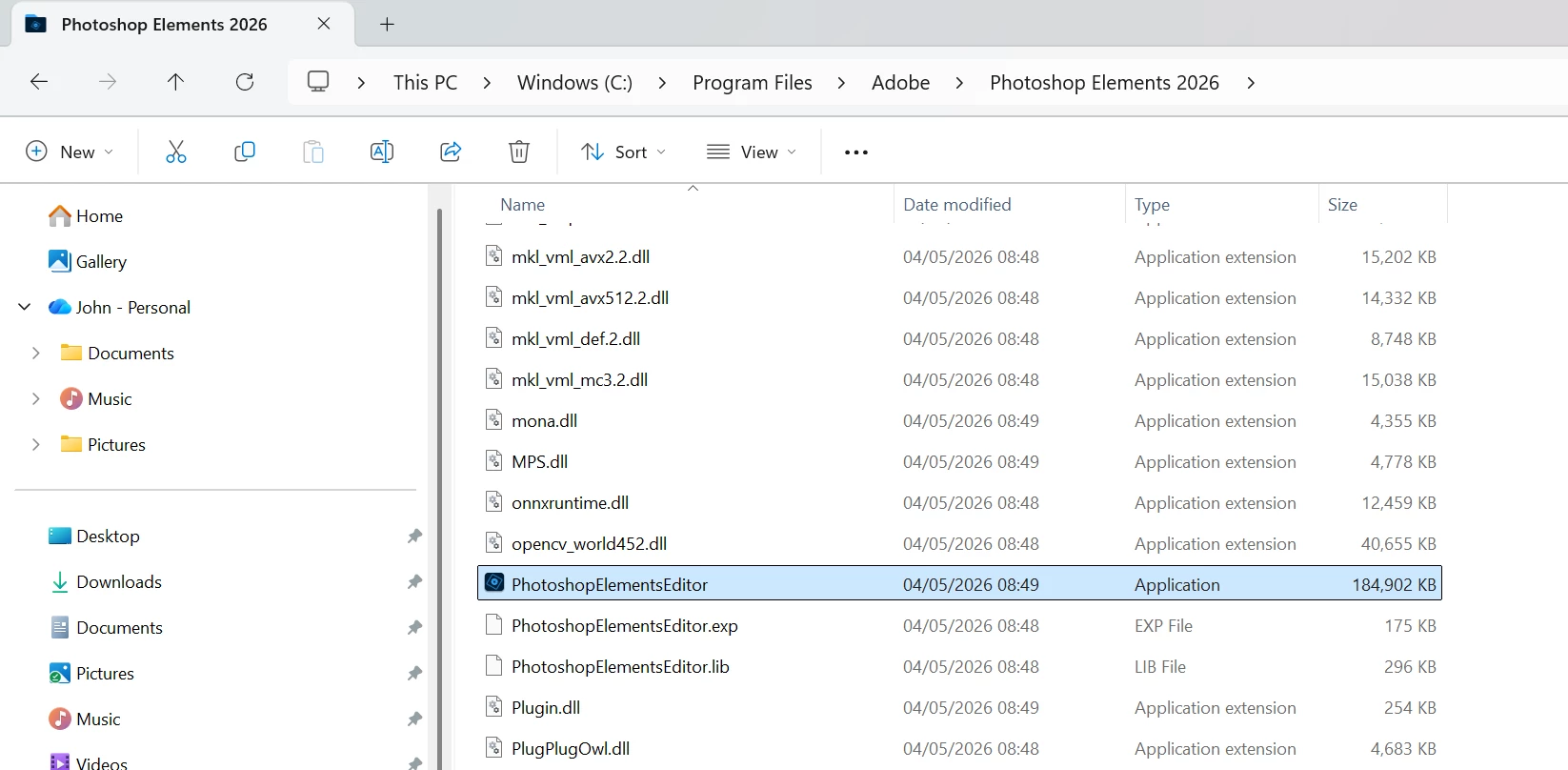The width and height of the screenshot is (1568, 770).
Task: Go to This PC in address bar
Action: click(x=426, y=83)
